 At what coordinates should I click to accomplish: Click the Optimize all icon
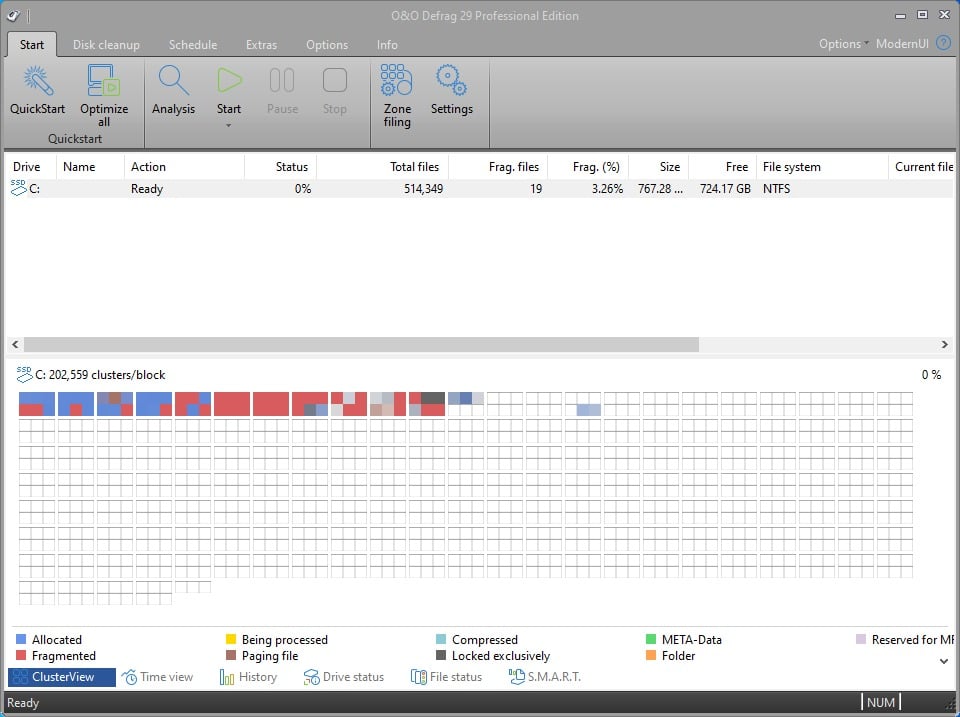[x=104, y=80]
